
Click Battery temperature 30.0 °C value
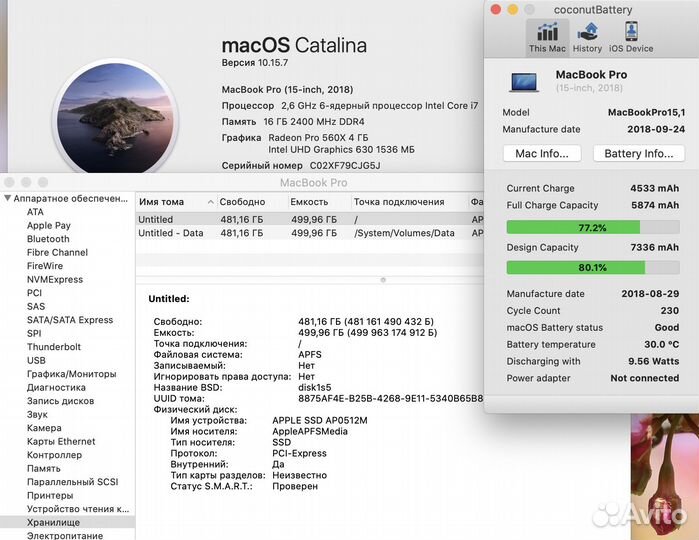(x=662, y=344)
